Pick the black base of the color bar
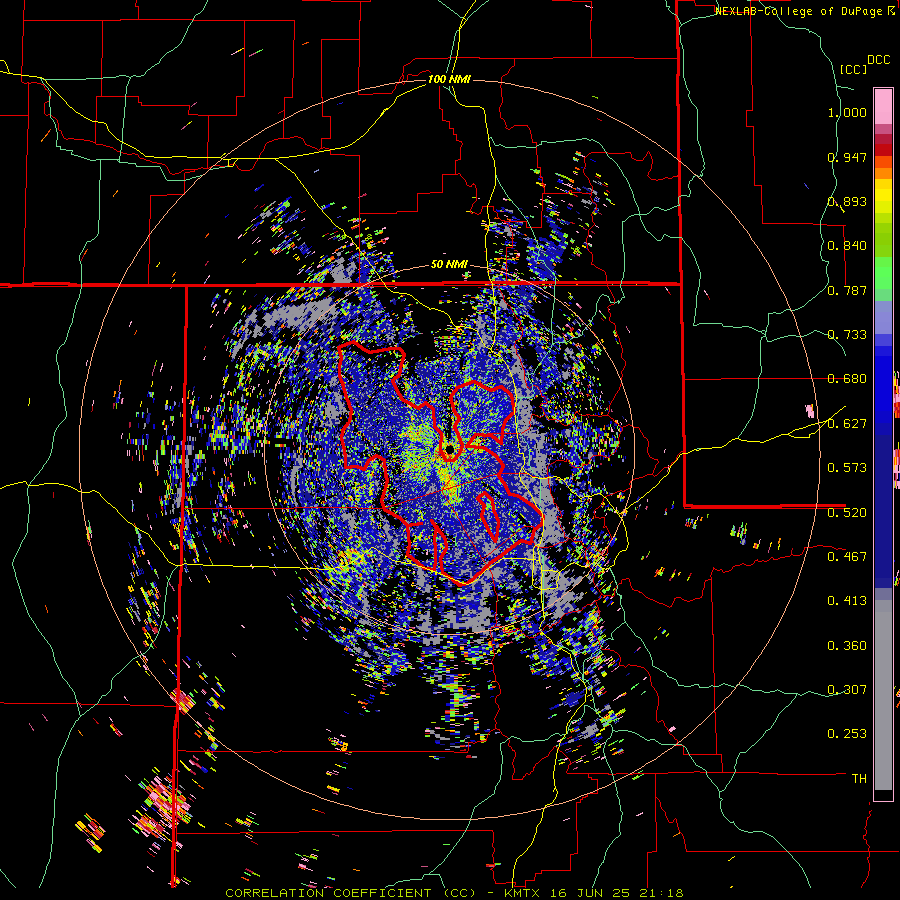Viewport: 900px width, 900px height. (x=883, y=795)
